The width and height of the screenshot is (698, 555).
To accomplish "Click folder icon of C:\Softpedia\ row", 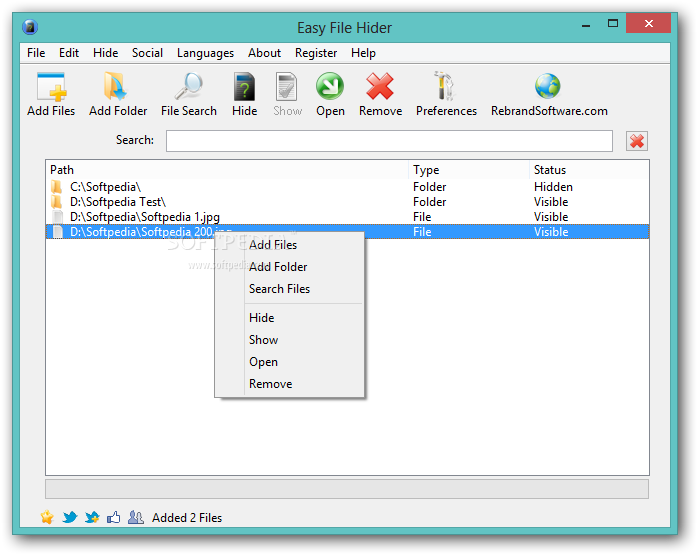I will (x=57, y=187).
